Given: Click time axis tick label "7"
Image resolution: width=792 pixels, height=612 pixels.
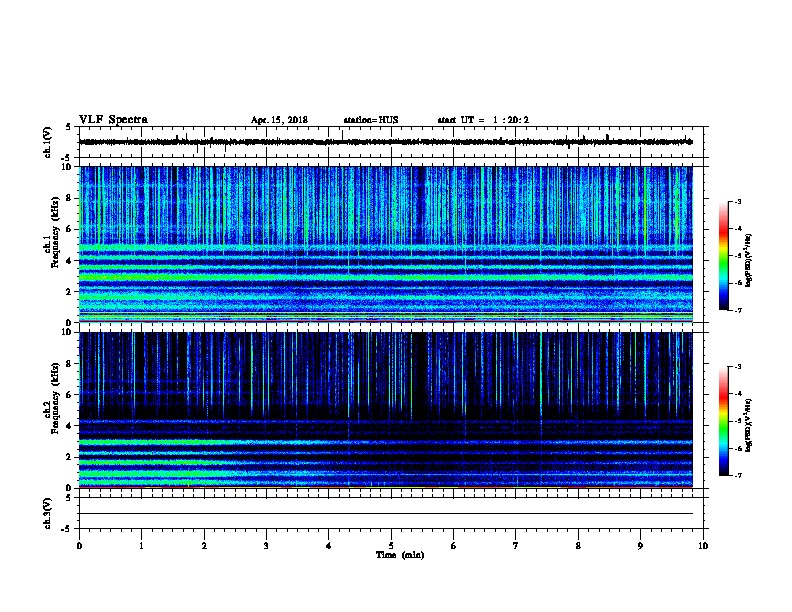Looking at the screenshot, I should (516, 546).
